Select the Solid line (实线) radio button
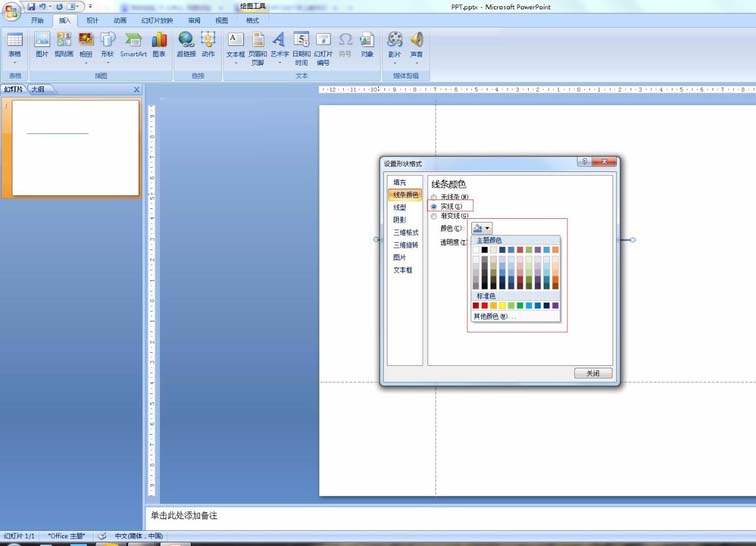This screenshot has height=546, width=756. (x=434, y=206)
